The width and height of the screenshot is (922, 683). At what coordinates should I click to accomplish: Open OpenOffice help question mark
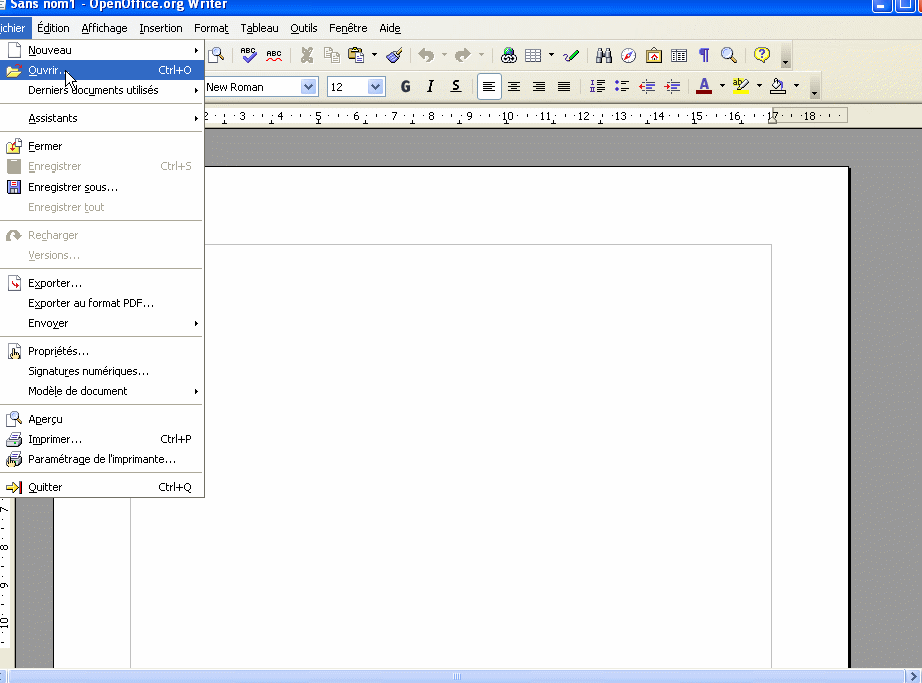pos(762,55)
